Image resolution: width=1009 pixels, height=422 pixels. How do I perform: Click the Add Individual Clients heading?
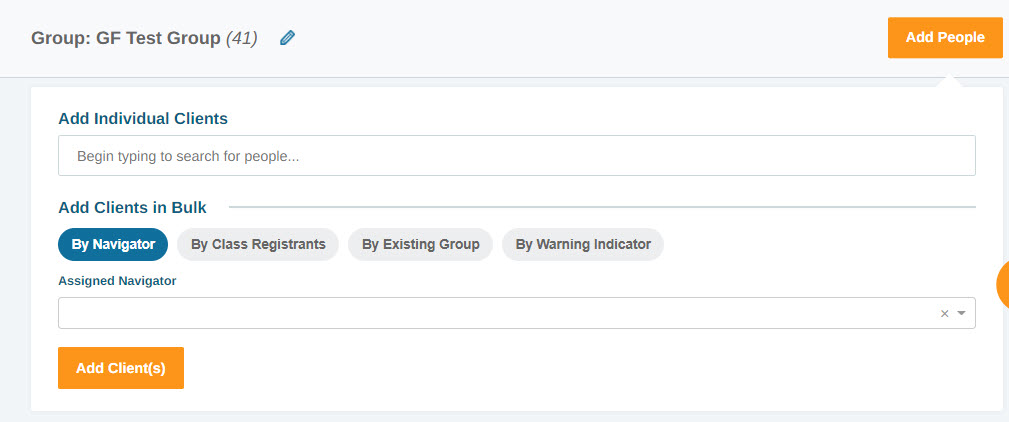coord(143,118)
